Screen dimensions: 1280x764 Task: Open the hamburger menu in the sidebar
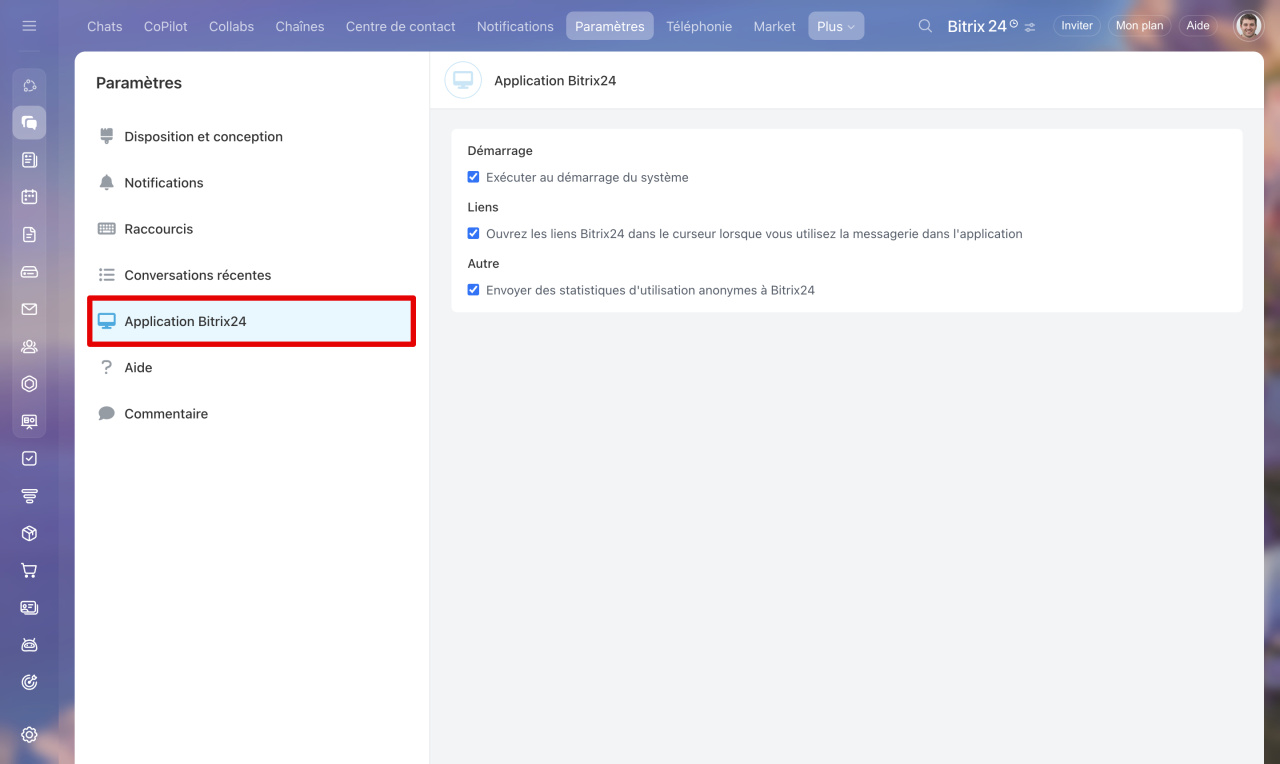coord(29,26)
